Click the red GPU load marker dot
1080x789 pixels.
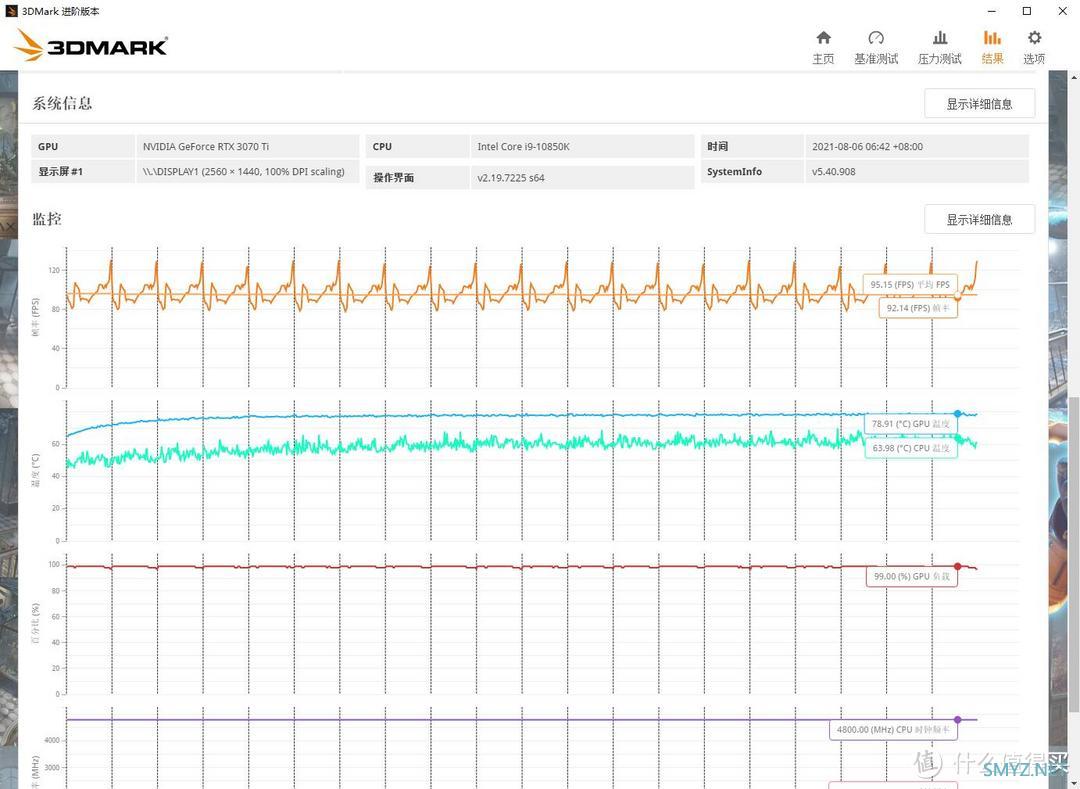point(957,567)
